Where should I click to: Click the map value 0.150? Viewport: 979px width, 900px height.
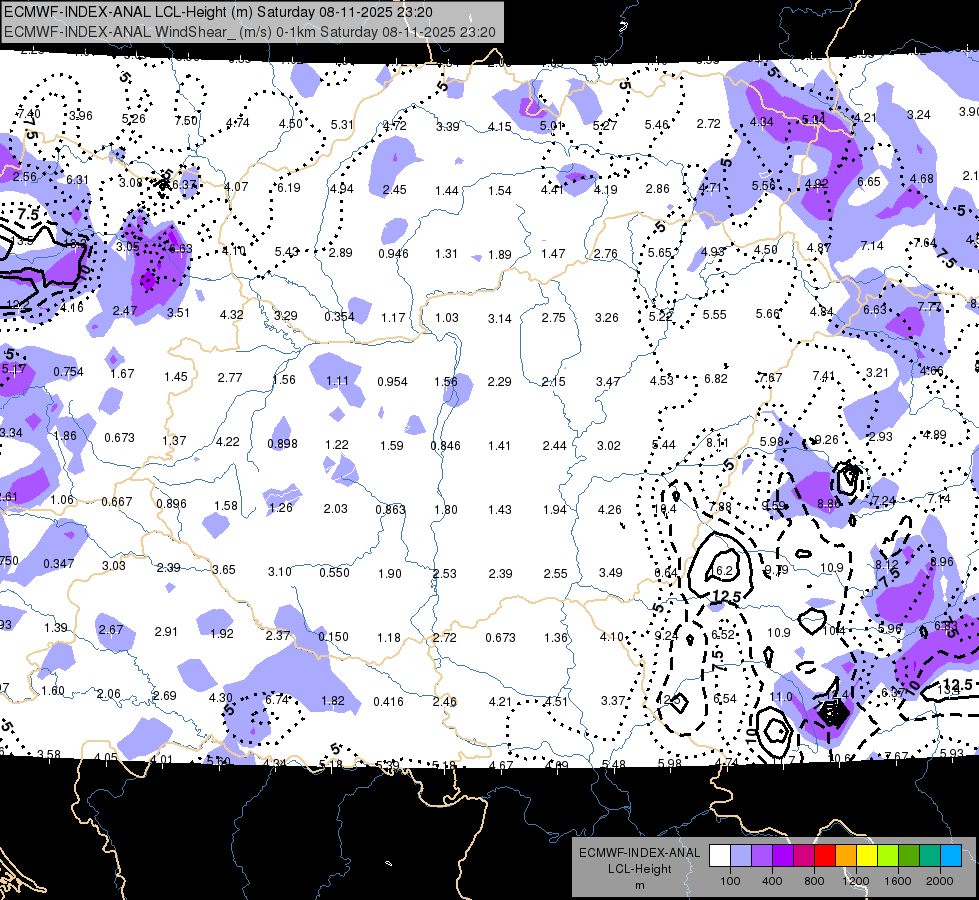pos(333,636)
